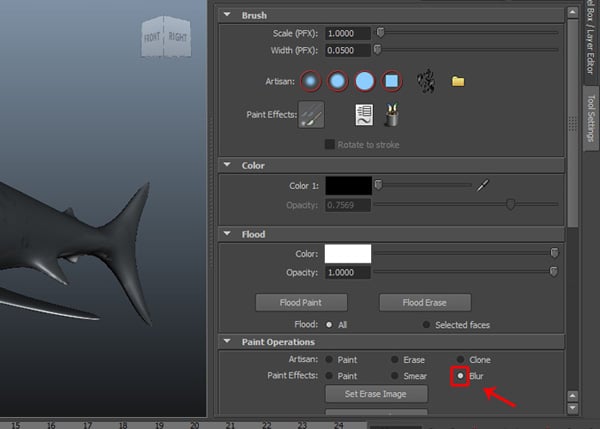Image resolution: width=600 pixels, height=429 pixels.
Task: Select the solid round Artisan brush profile
Action: [364, 81]
